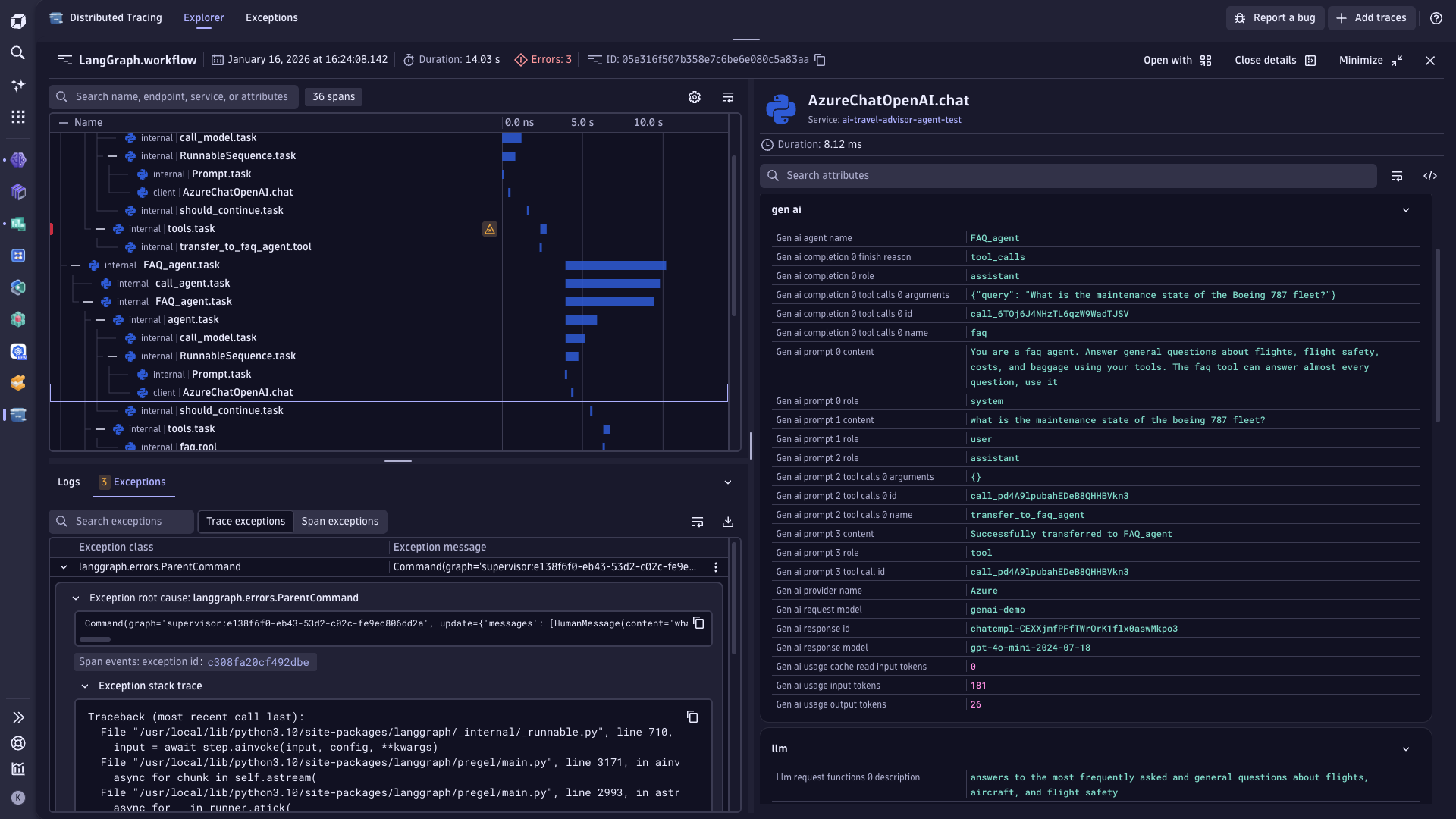This screenshot has width=1456, height=819.
Task: Click the warning icon on tools.task row
Action: [490, 229]
